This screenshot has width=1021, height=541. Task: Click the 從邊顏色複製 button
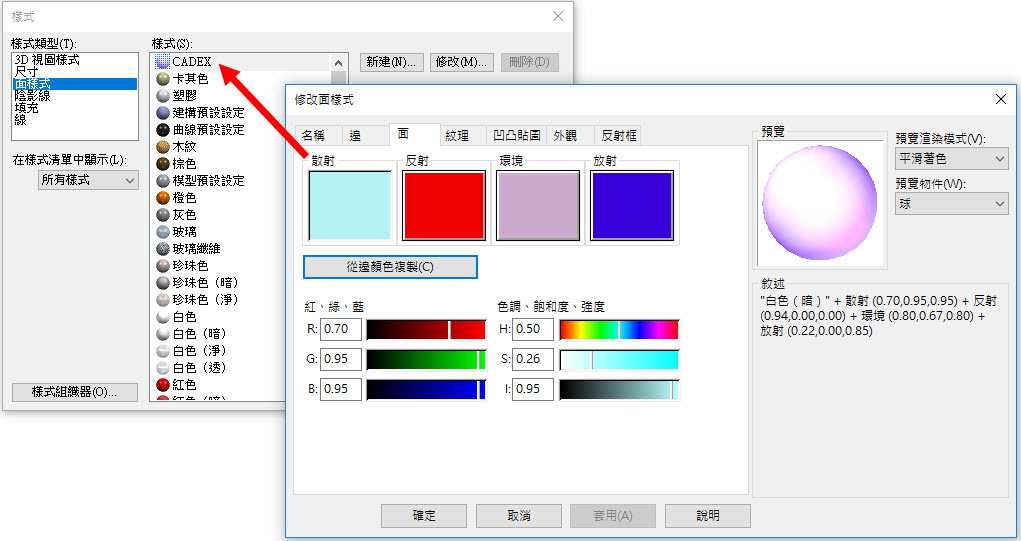pos(390,267)
